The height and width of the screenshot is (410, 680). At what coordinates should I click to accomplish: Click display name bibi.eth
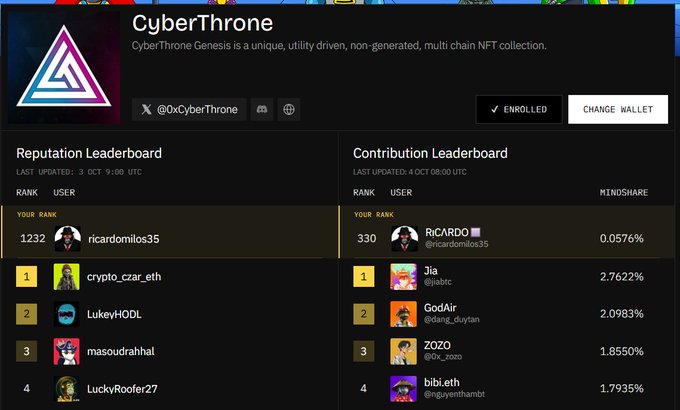tap(441, 383)
